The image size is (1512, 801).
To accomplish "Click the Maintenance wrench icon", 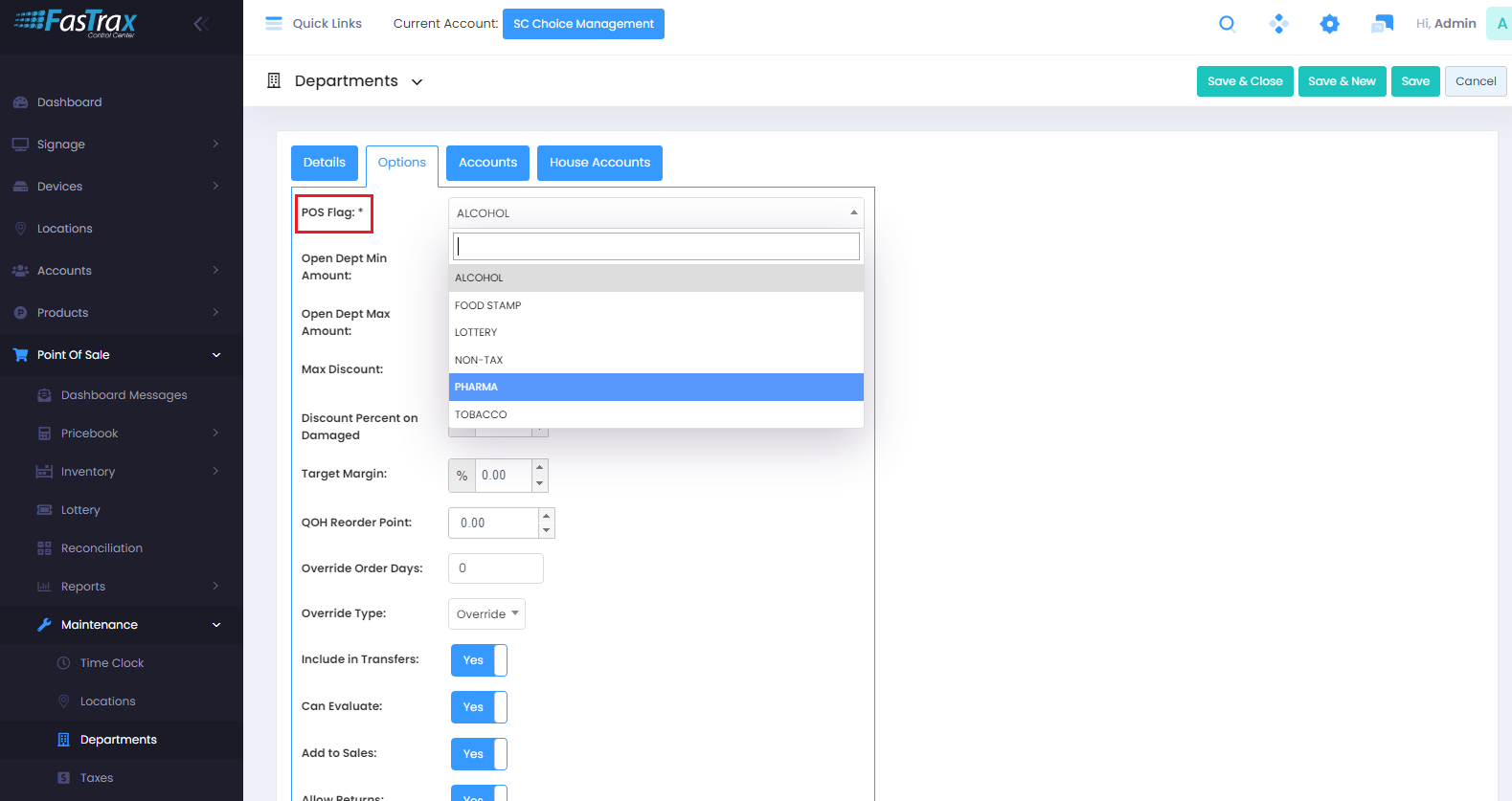I will 44,625.
